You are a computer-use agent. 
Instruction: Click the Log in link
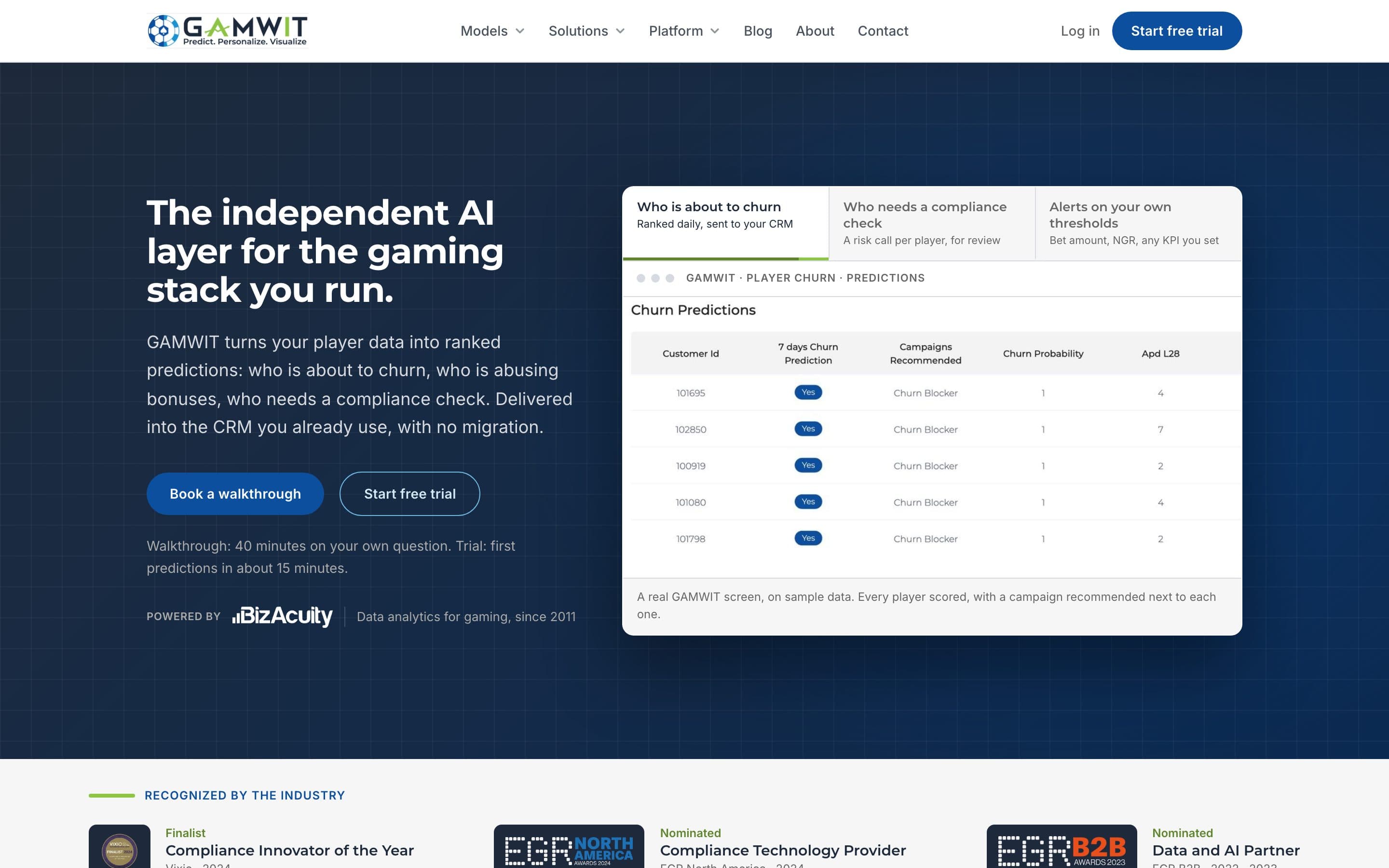[1080, 31]
